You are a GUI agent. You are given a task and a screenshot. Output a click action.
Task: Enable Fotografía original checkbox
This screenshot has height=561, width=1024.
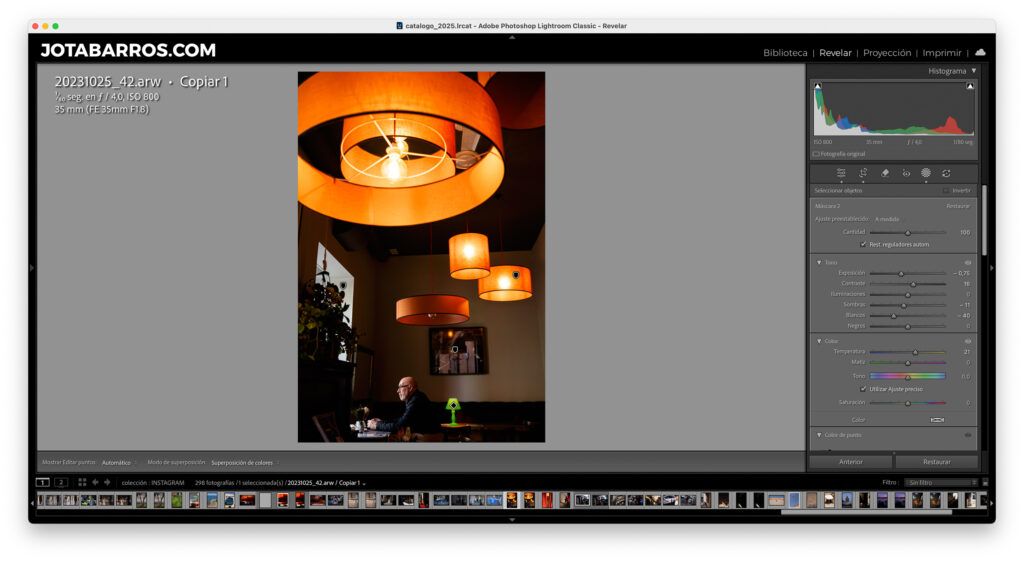click(x=816, y=154)
